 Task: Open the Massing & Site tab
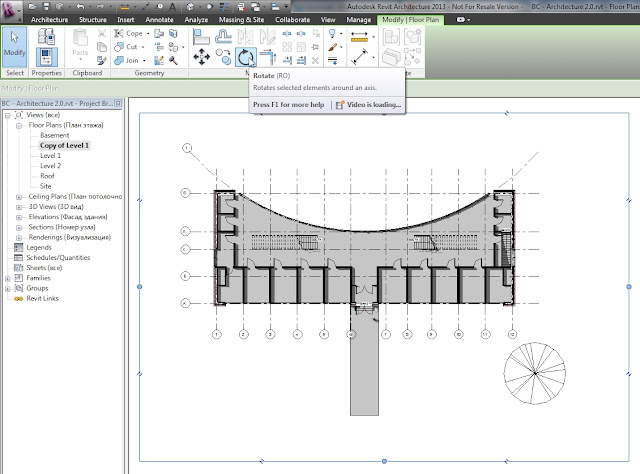[x=241, y=20]
